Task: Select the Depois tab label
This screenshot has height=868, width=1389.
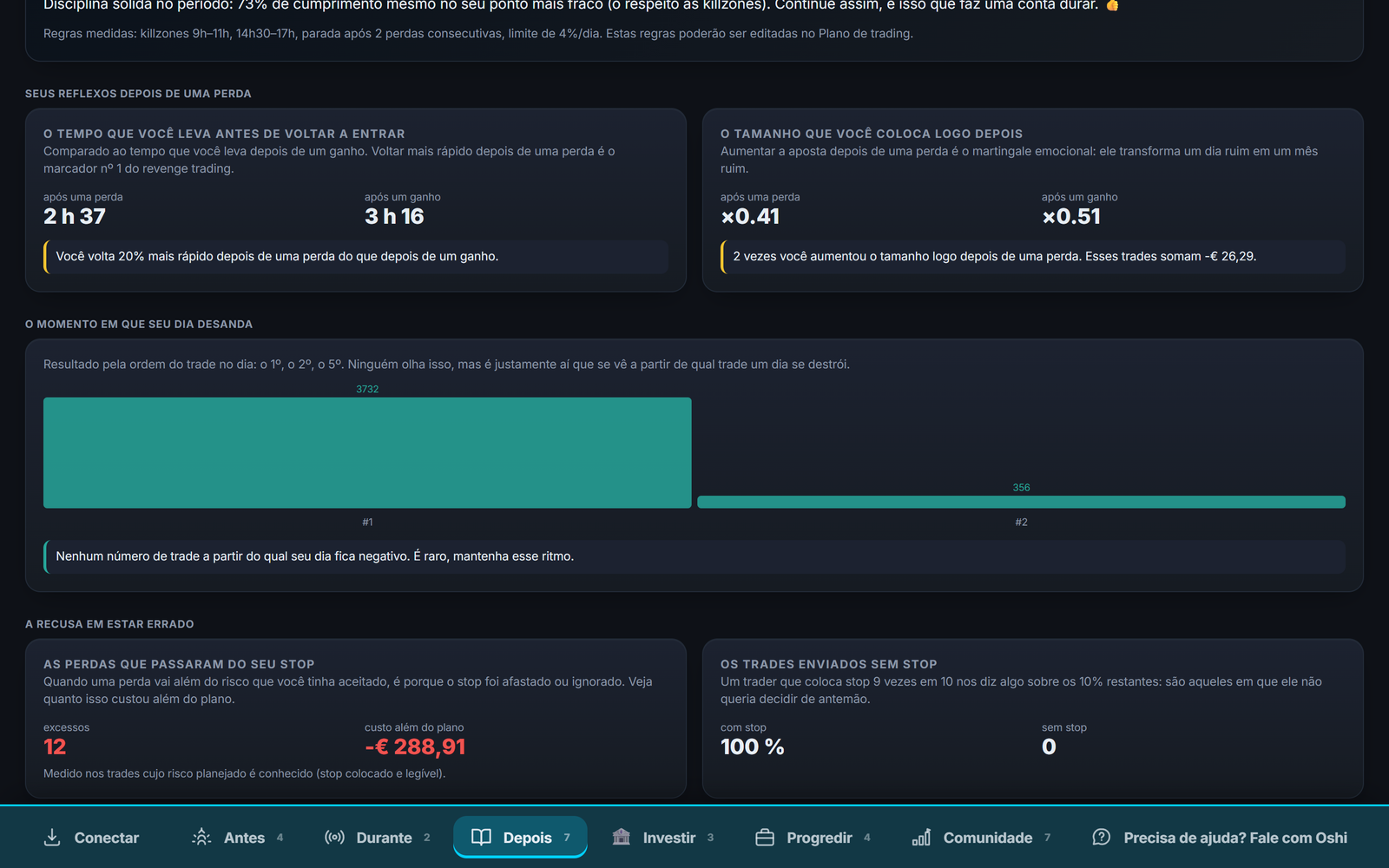Action: tap(527, 838)
